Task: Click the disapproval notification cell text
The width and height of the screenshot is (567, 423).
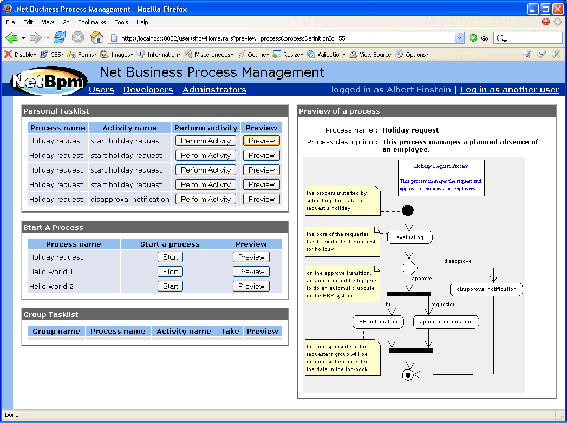Action: (130, 199)
